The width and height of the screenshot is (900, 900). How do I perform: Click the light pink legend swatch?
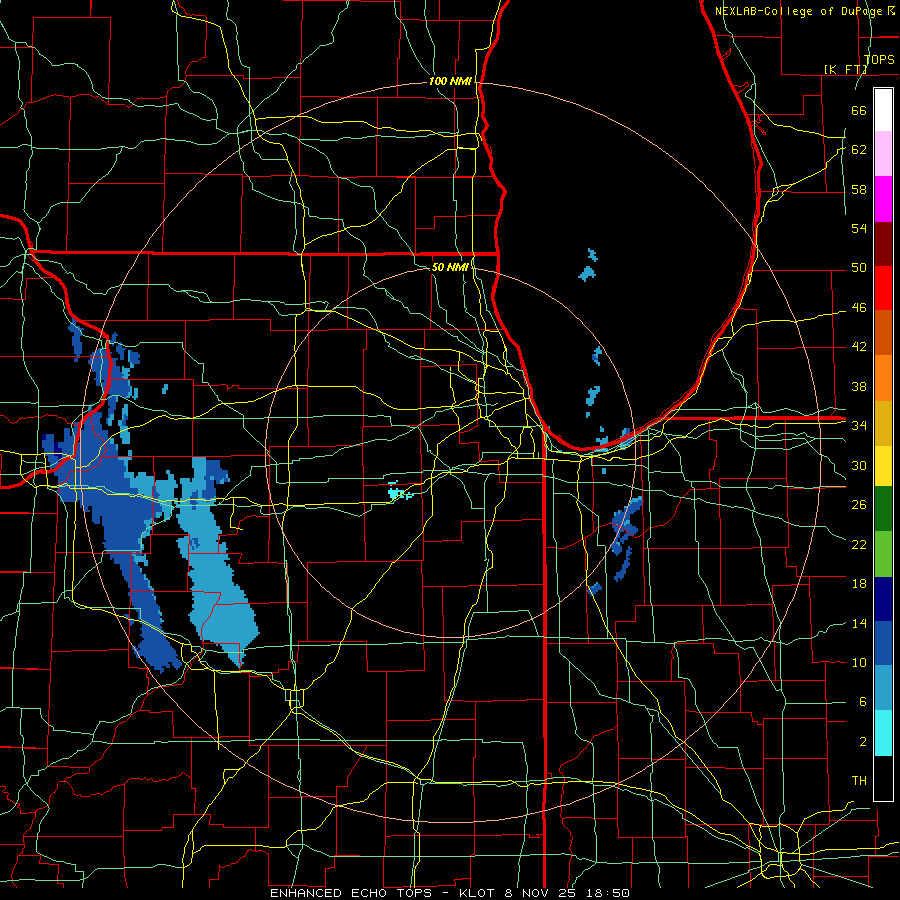point(883,154)
